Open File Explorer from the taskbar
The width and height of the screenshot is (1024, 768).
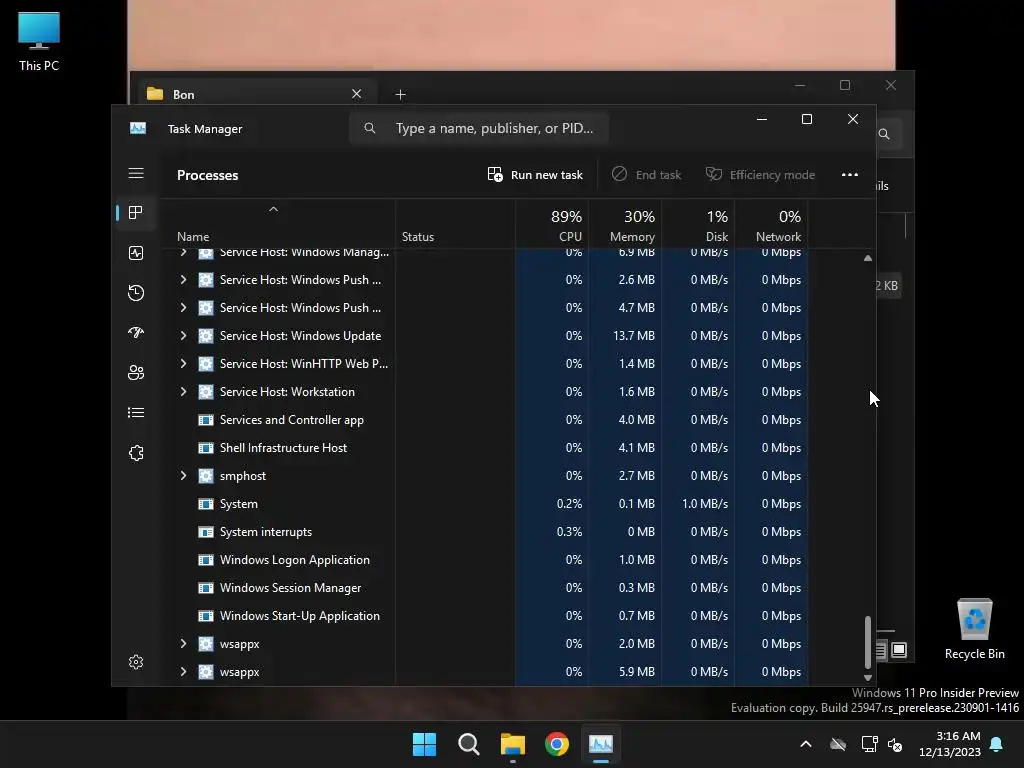513,744
